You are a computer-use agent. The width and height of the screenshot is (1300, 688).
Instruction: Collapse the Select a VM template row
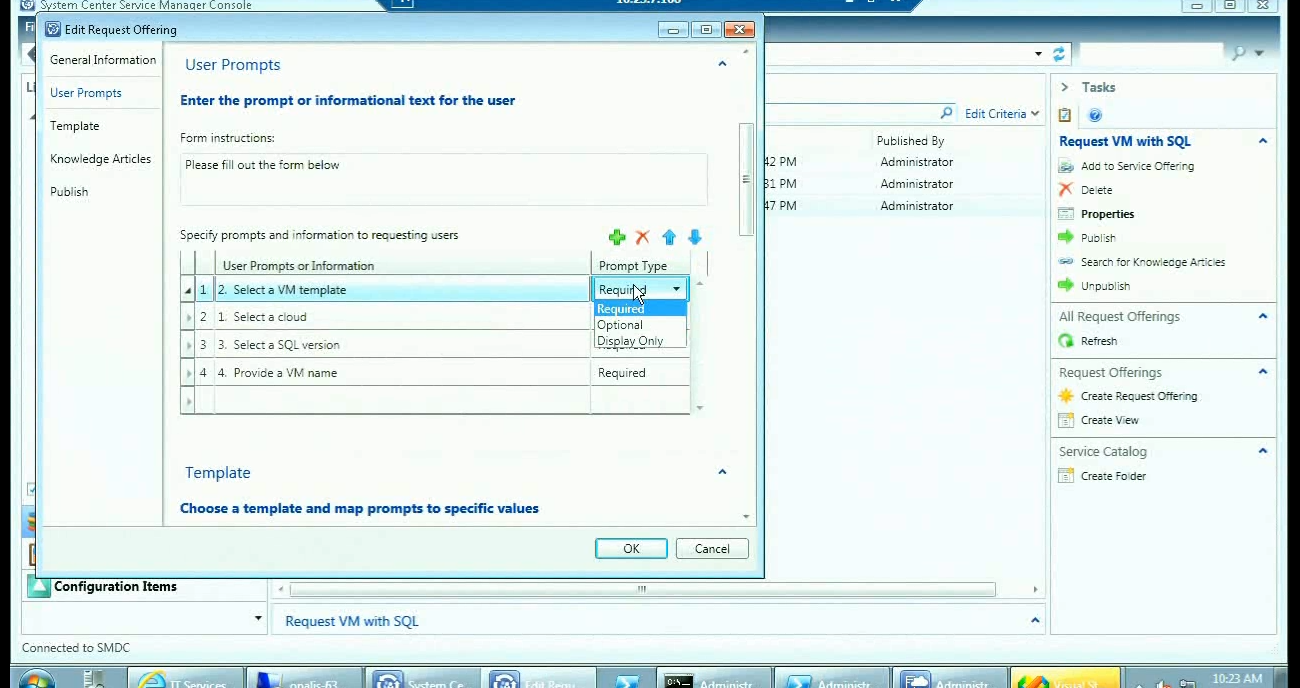coord(188,290)
